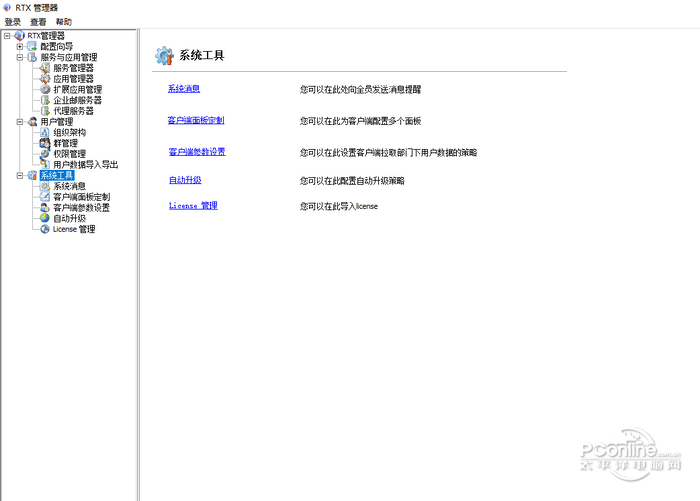
Task: Click the large 系统工具 gear header icon
Action: tap(164, 56)
